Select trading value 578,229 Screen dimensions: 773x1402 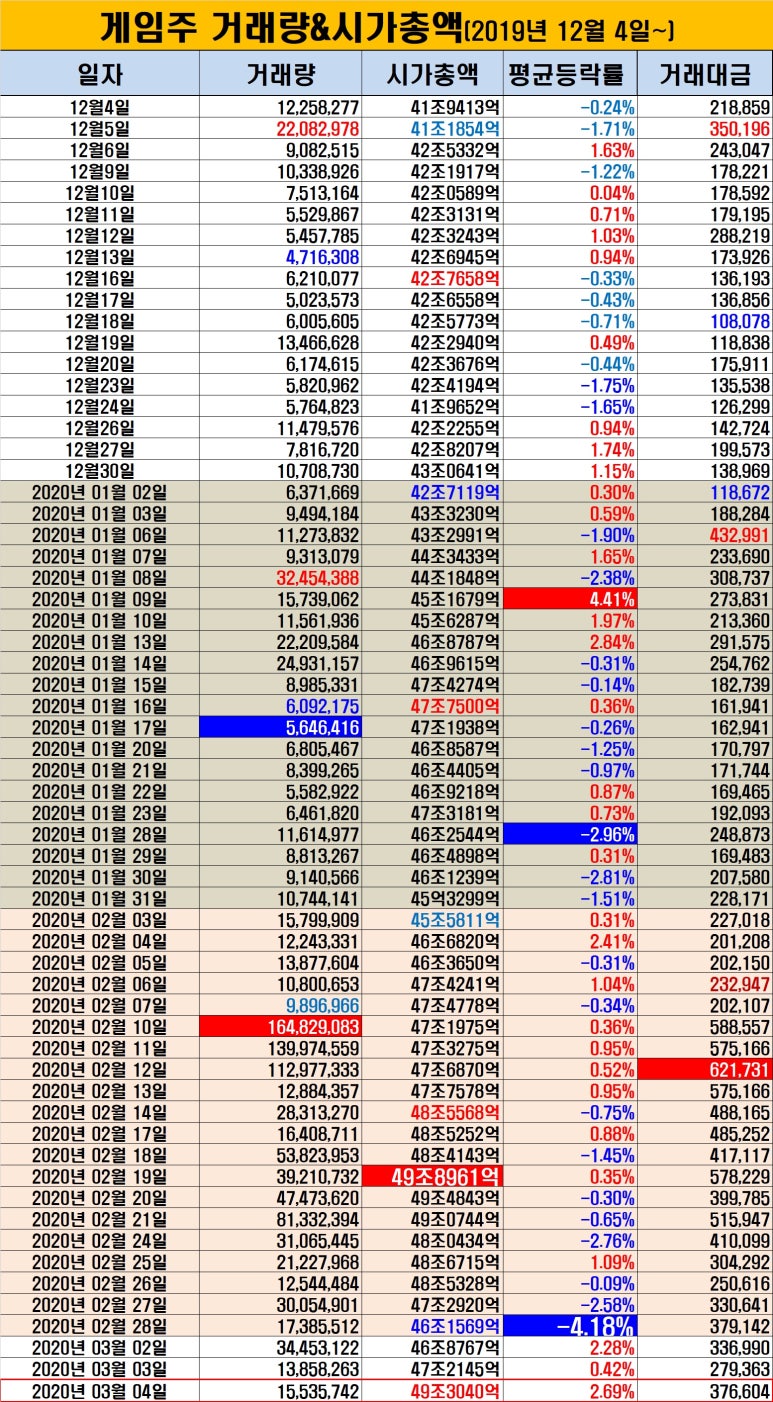click(737, 1177)
